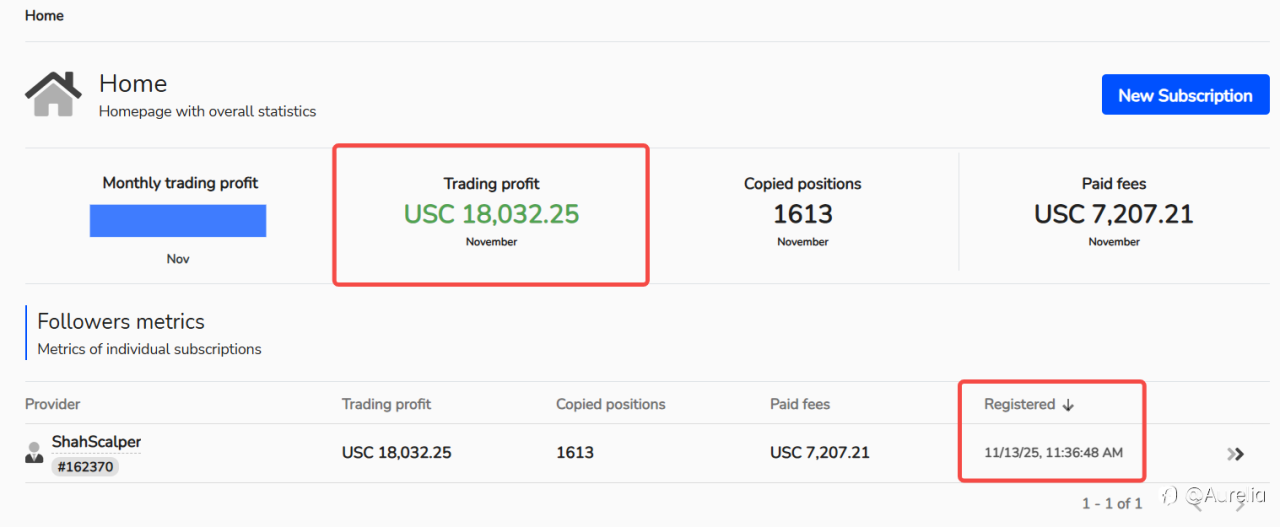Select the 11/13/25 registered date cell
Screen dimensions: 1280x527
point(1053,453)
